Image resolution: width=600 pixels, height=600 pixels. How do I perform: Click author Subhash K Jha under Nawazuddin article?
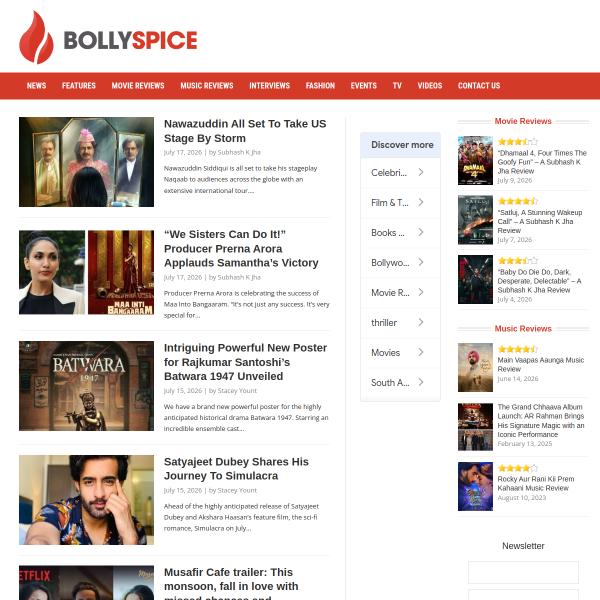coord(239,152)
